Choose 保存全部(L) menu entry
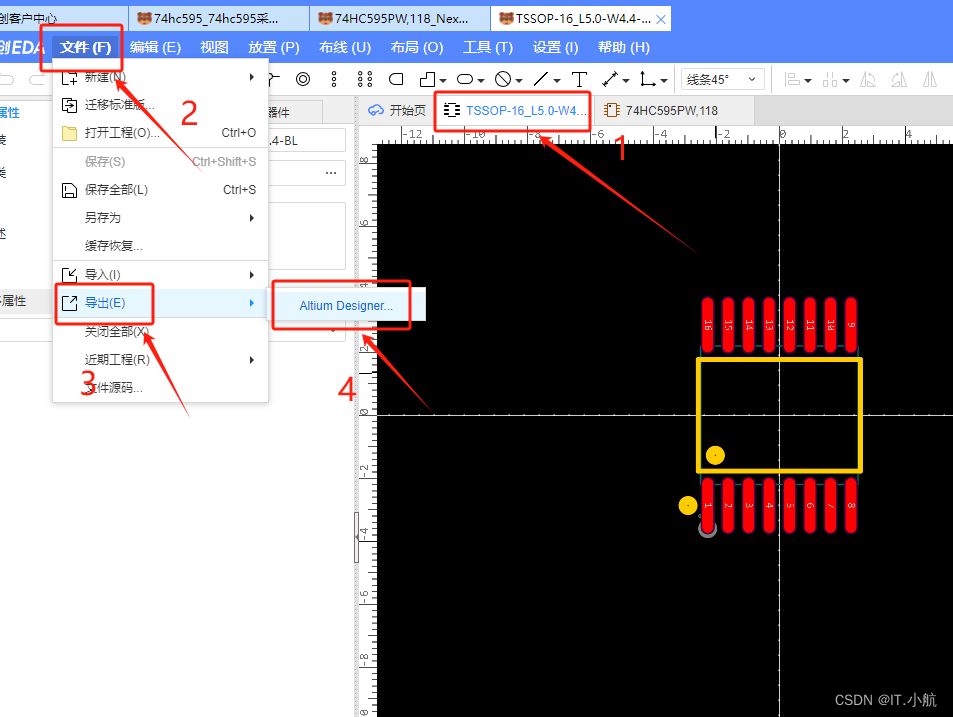 (x=160, y=190)
